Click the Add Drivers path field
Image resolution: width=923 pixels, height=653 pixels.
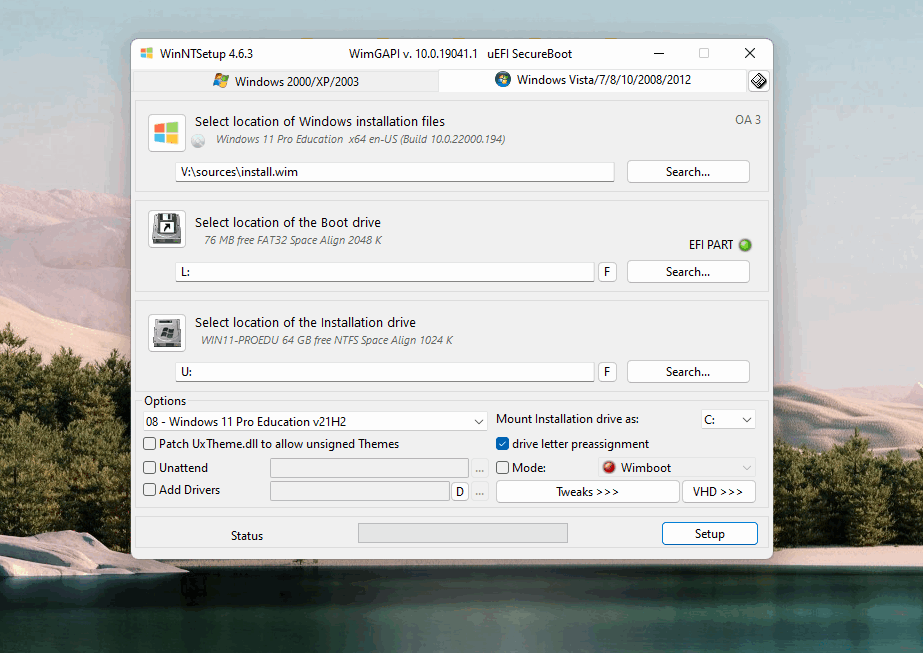360,492
